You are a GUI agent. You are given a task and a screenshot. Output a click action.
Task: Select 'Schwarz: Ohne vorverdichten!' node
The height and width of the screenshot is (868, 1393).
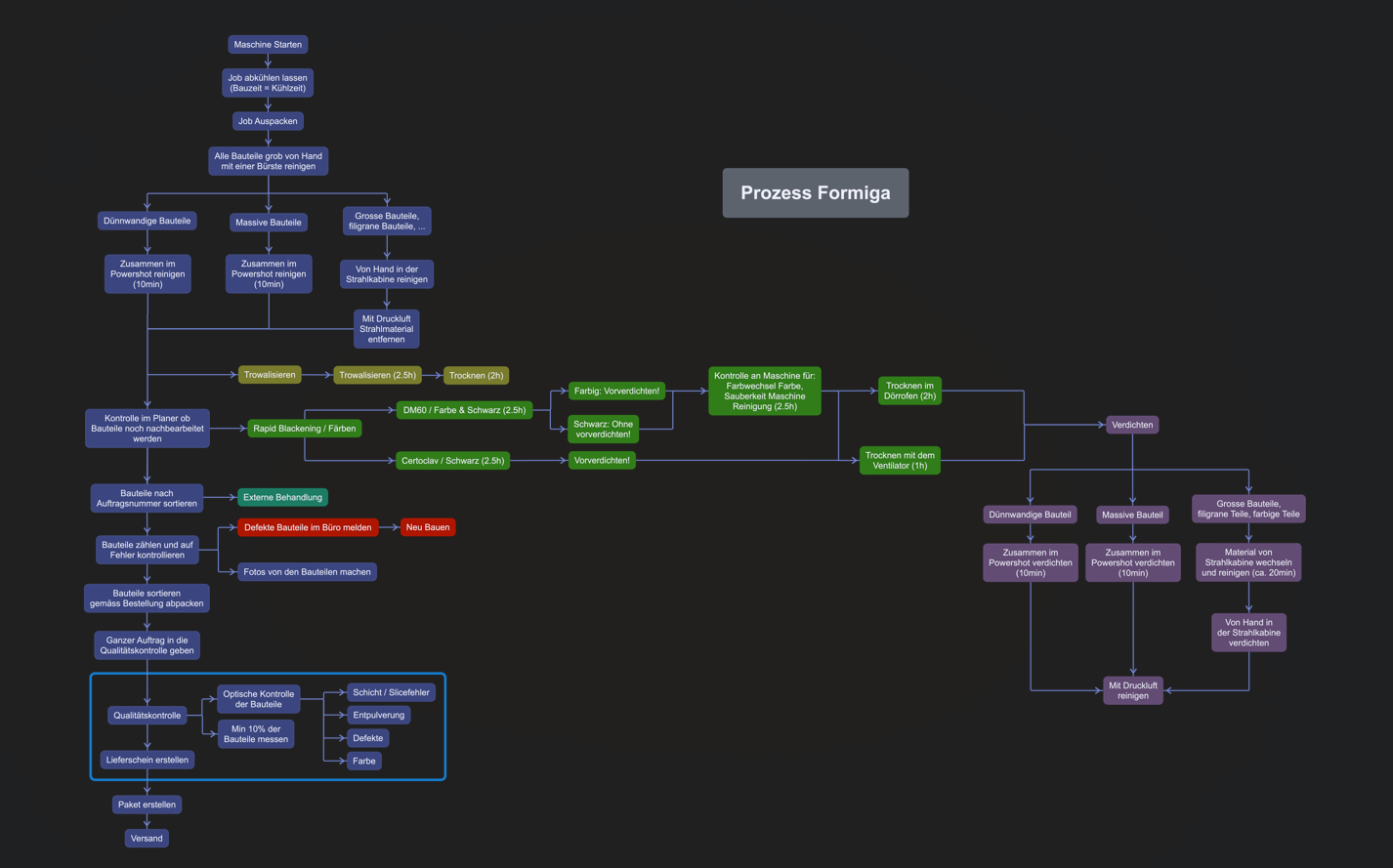pyautogui.click(x=604, y=429)
